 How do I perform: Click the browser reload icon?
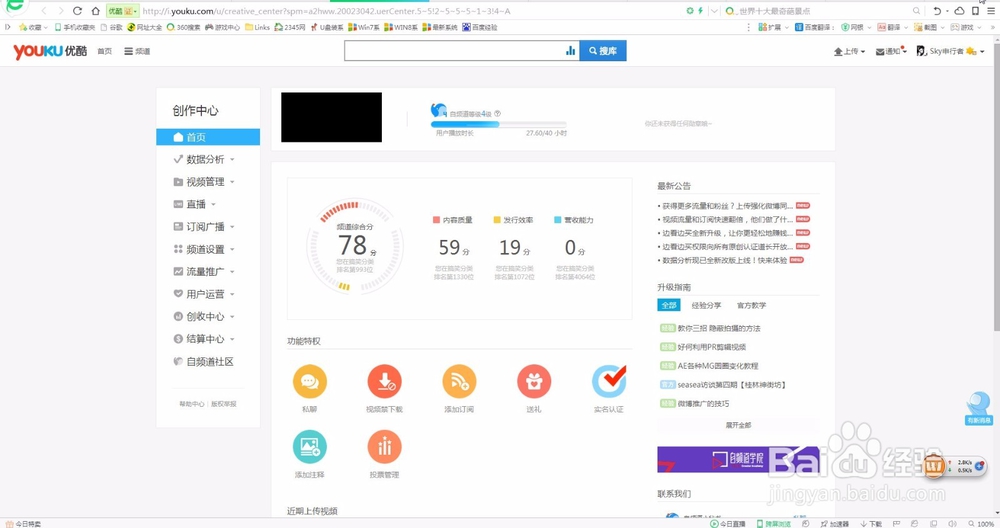click(77, 11)
